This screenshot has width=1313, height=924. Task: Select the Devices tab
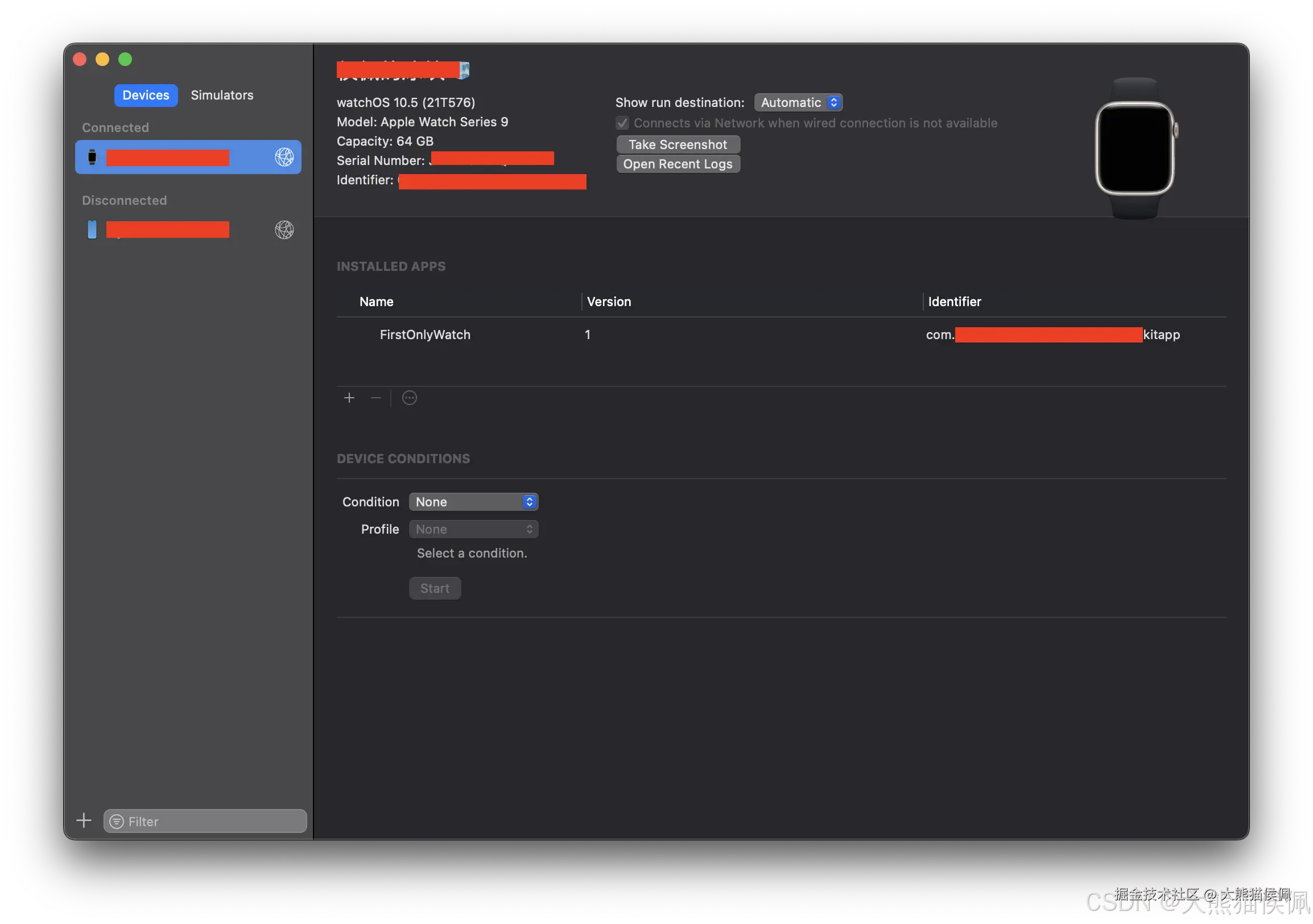pyautogui.click(x=146, y=95)
